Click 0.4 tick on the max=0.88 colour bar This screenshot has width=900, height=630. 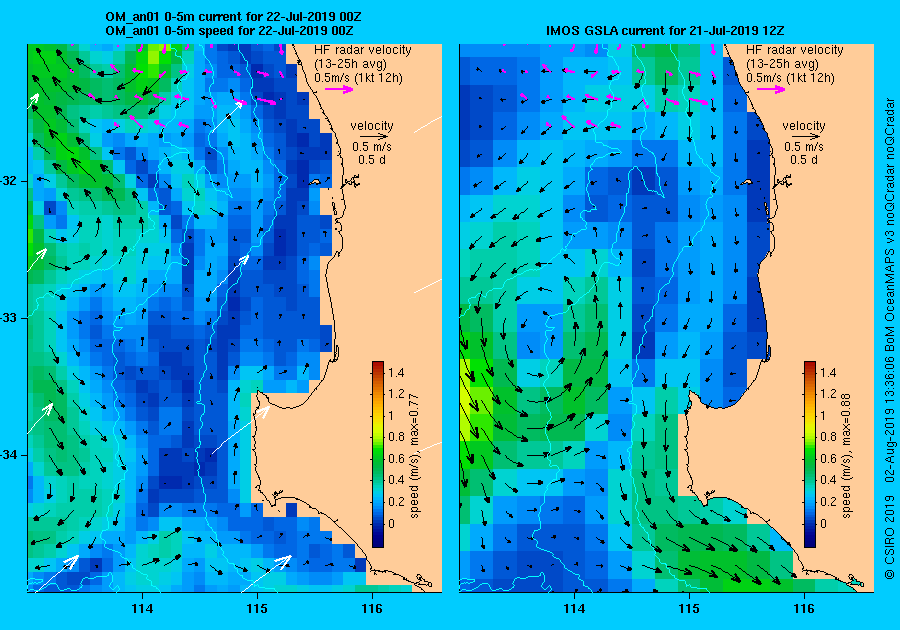point(828,480)
